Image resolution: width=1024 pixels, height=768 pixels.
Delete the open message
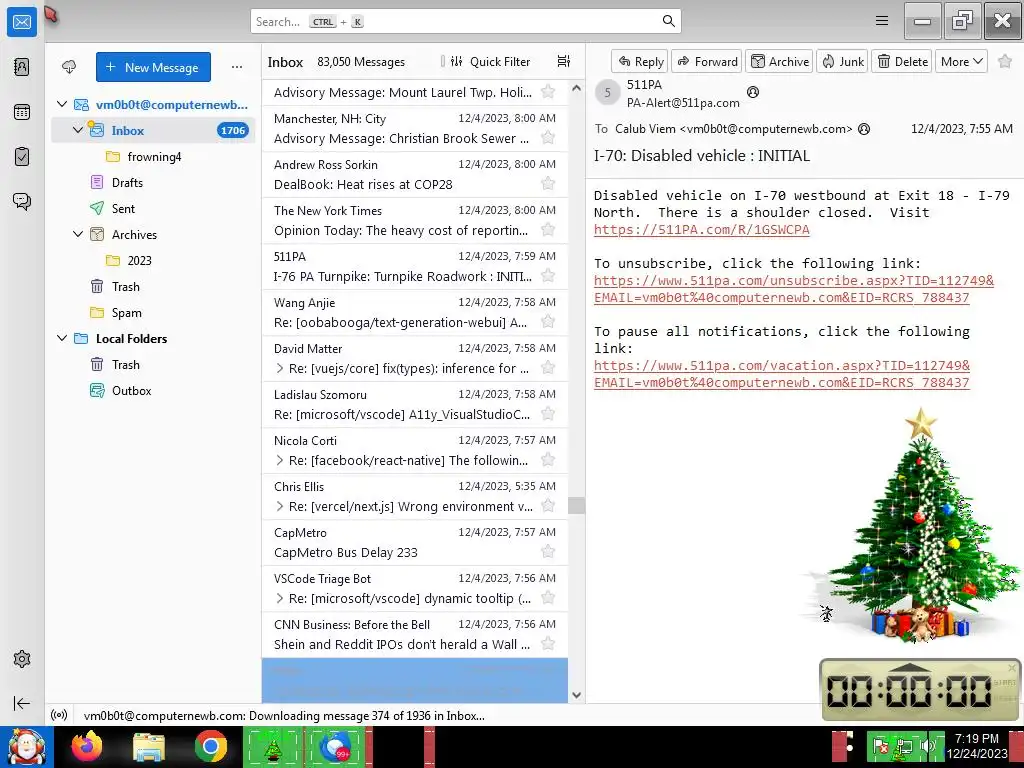point(902,61)
